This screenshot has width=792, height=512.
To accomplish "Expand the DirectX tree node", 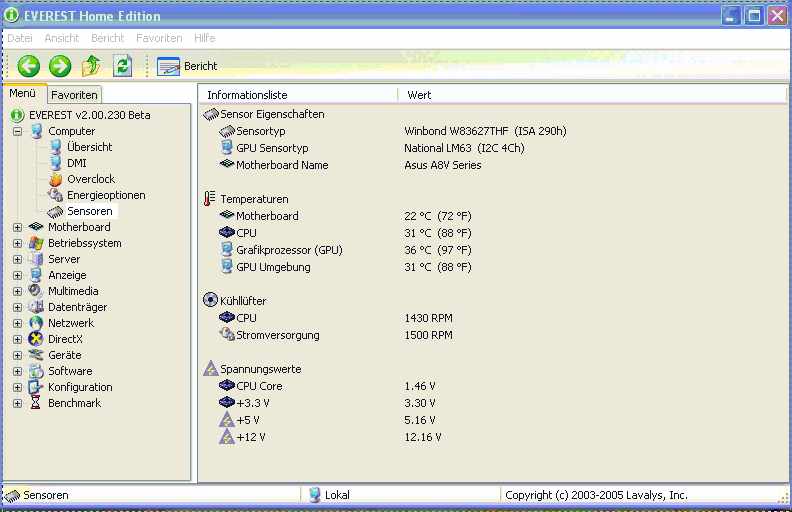I will point(18,339).
